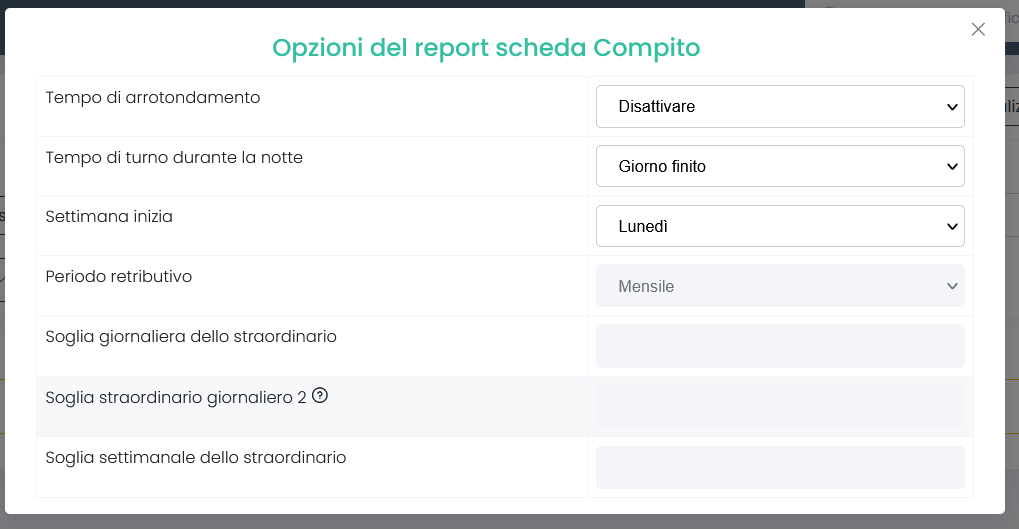This screenshot has height=529, width=1019.
Task: Click the Soglia giornaliera dello straordinario label
Action: click(x=191, y=337)
